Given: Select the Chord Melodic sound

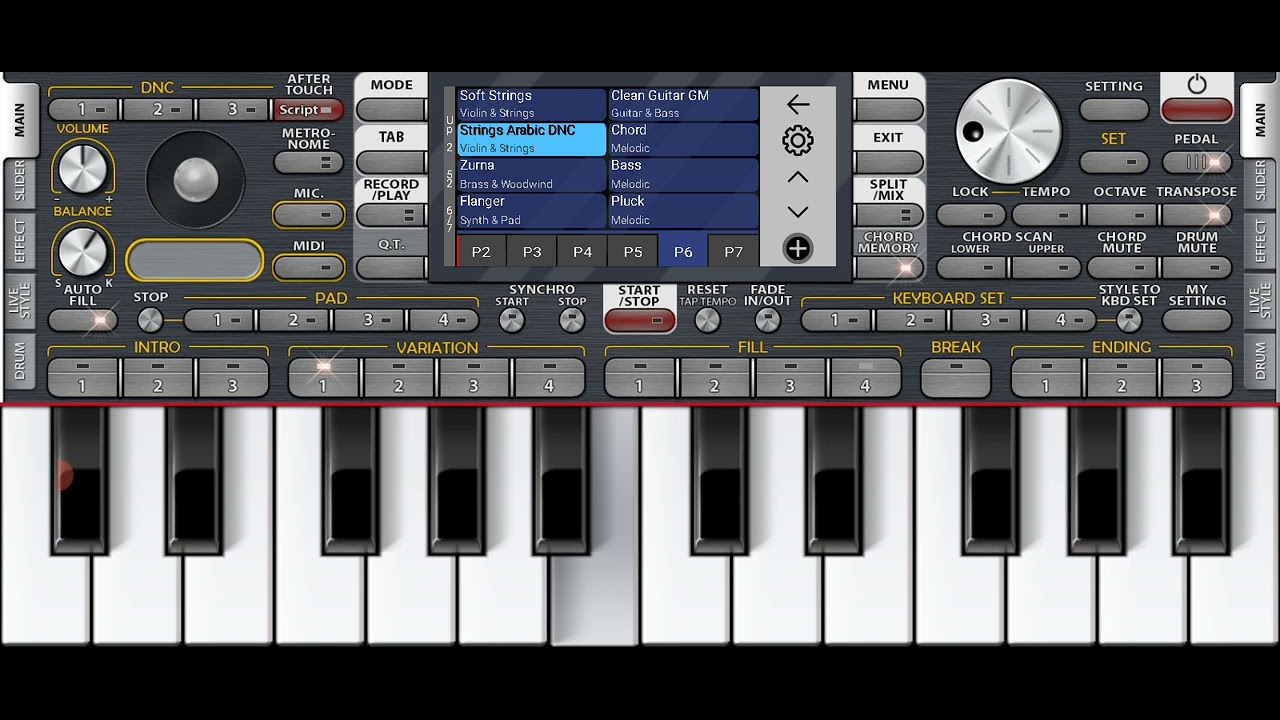Looking at the screenshot, I should click(x=683, y=139).
